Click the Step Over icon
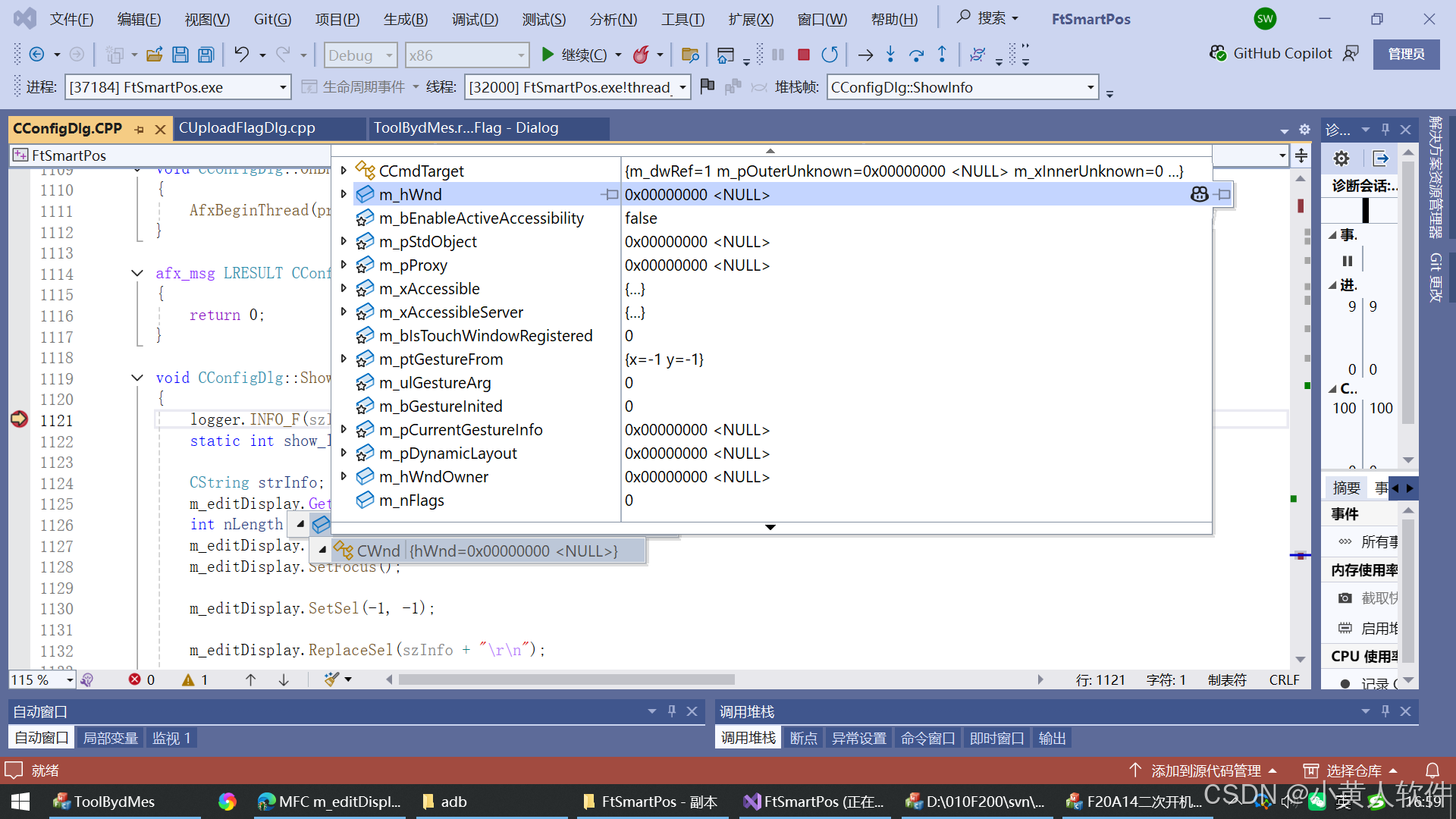 pyautogui.click(x=916, y=55)
